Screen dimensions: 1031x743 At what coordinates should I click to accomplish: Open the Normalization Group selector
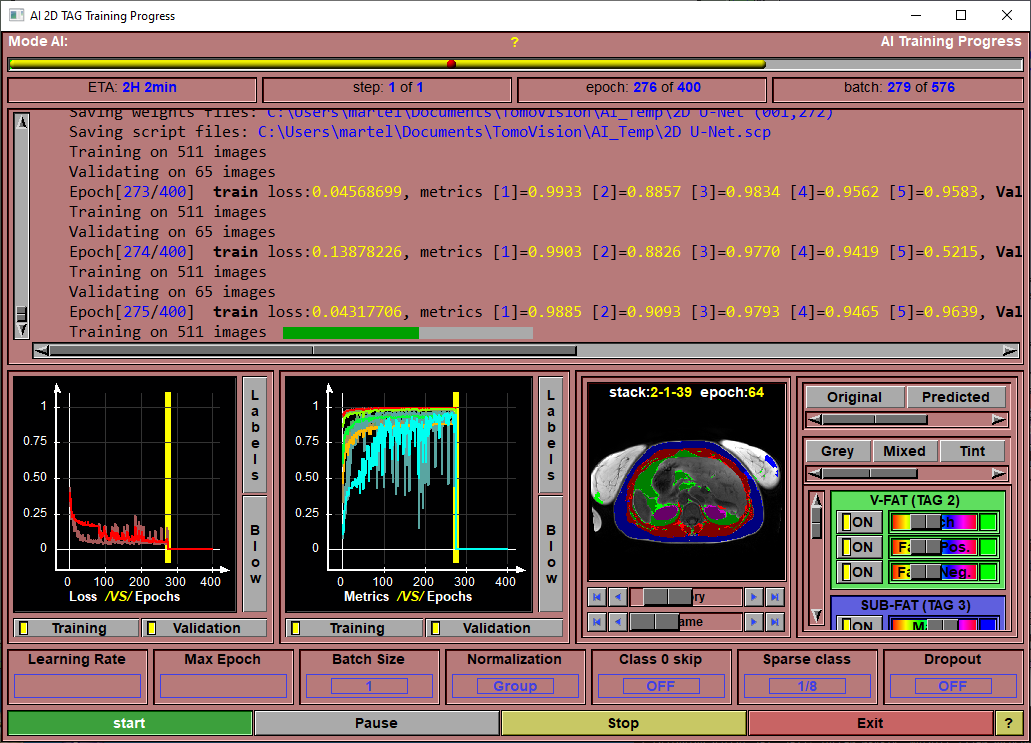click(515, 686)
